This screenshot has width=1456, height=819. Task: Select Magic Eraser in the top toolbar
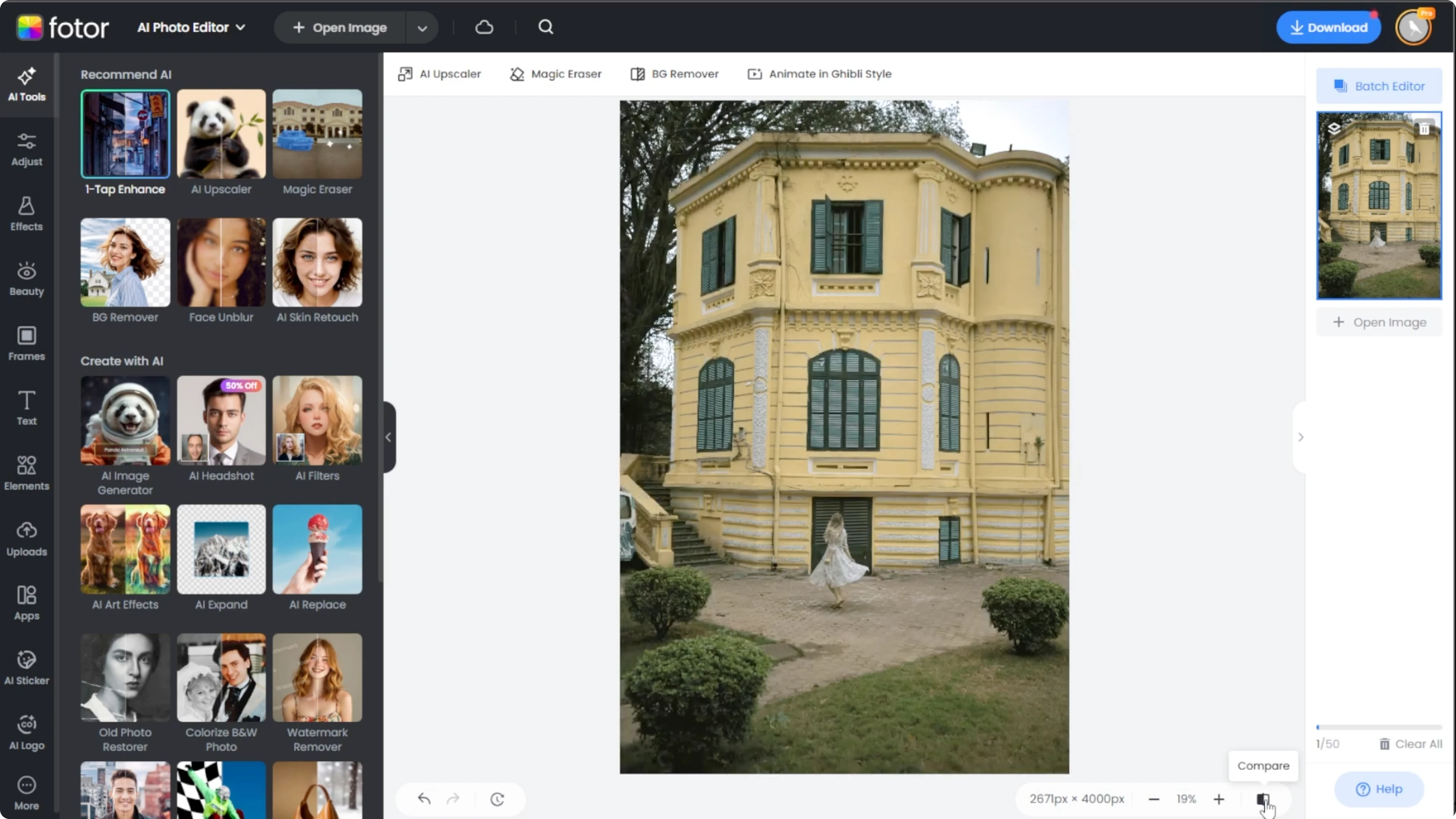pyautogui.click(x=555, y=74)
